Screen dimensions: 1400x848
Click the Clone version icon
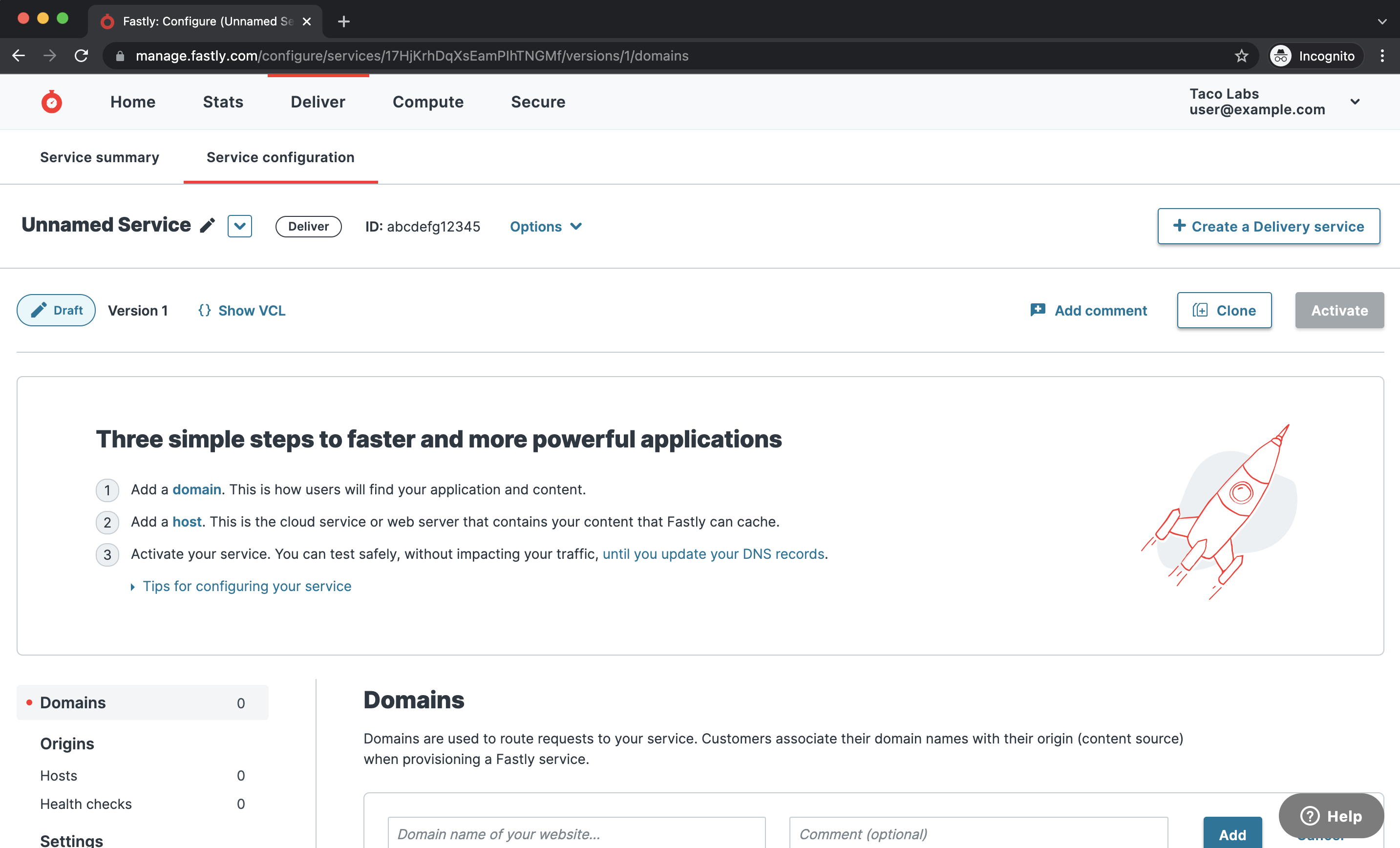coord(1200,310)
